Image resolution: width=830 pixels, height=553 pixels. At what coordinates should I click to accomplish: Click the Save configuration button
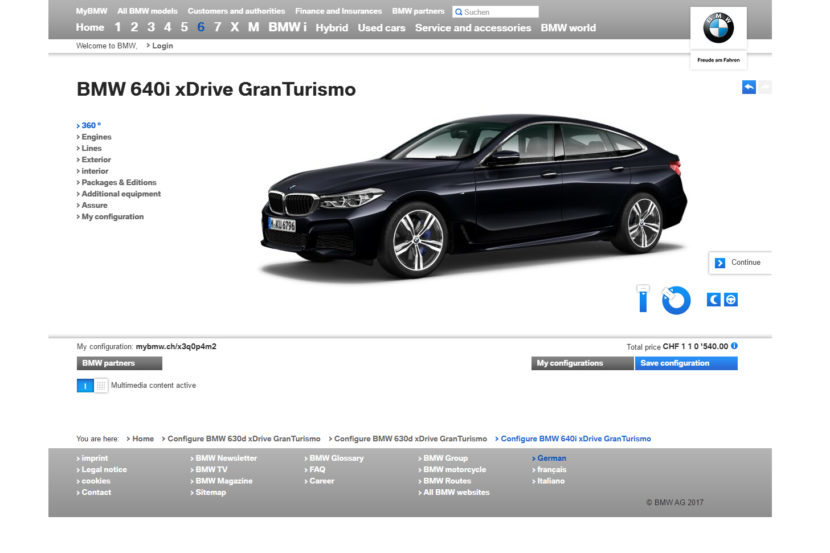click(x=686, y=363)
